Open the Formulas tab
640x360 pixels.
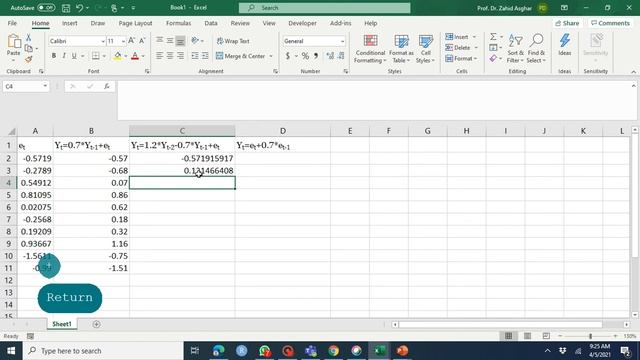coord(178,23)
